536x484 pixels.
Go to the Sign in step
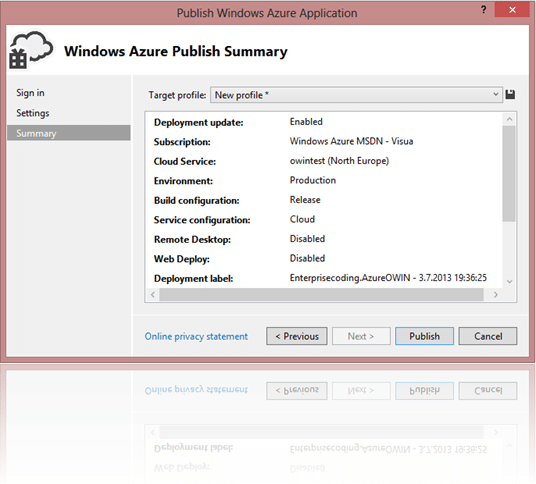pyautogui.click(x=30, y=93)
